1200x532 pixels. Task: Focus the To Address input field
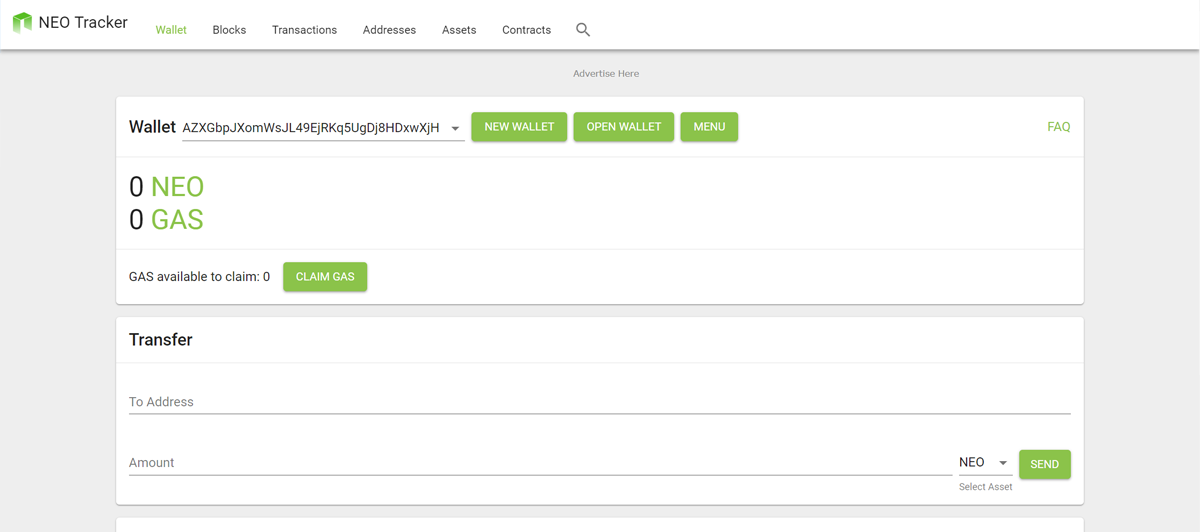(599, 402)
